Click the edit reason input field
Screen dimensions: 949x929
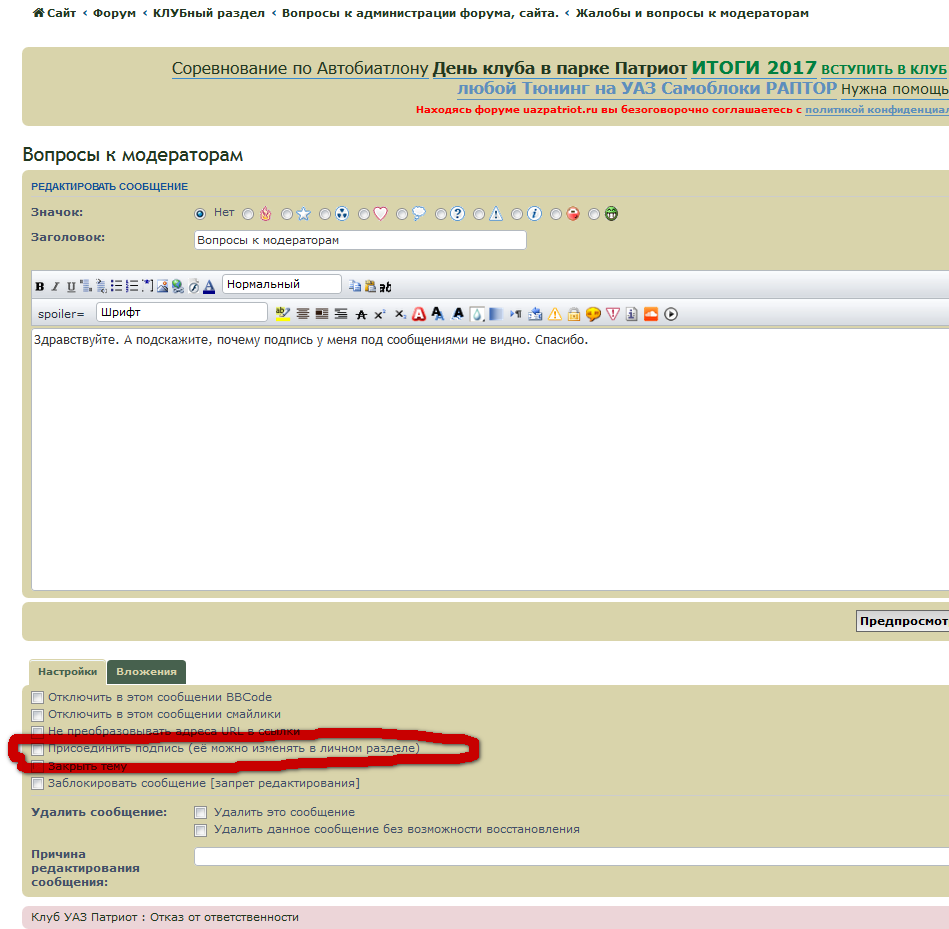click(570, 857)
